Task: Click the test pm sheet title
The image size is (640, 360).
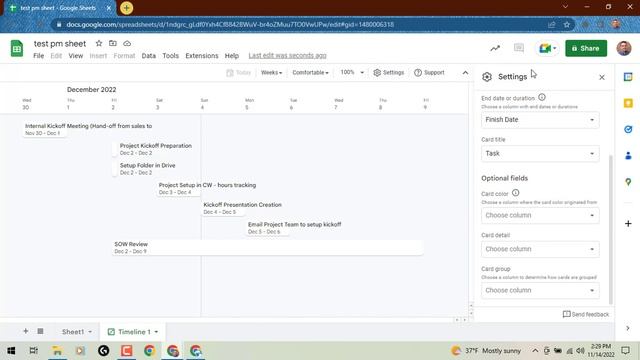Action: click(60, 43)
